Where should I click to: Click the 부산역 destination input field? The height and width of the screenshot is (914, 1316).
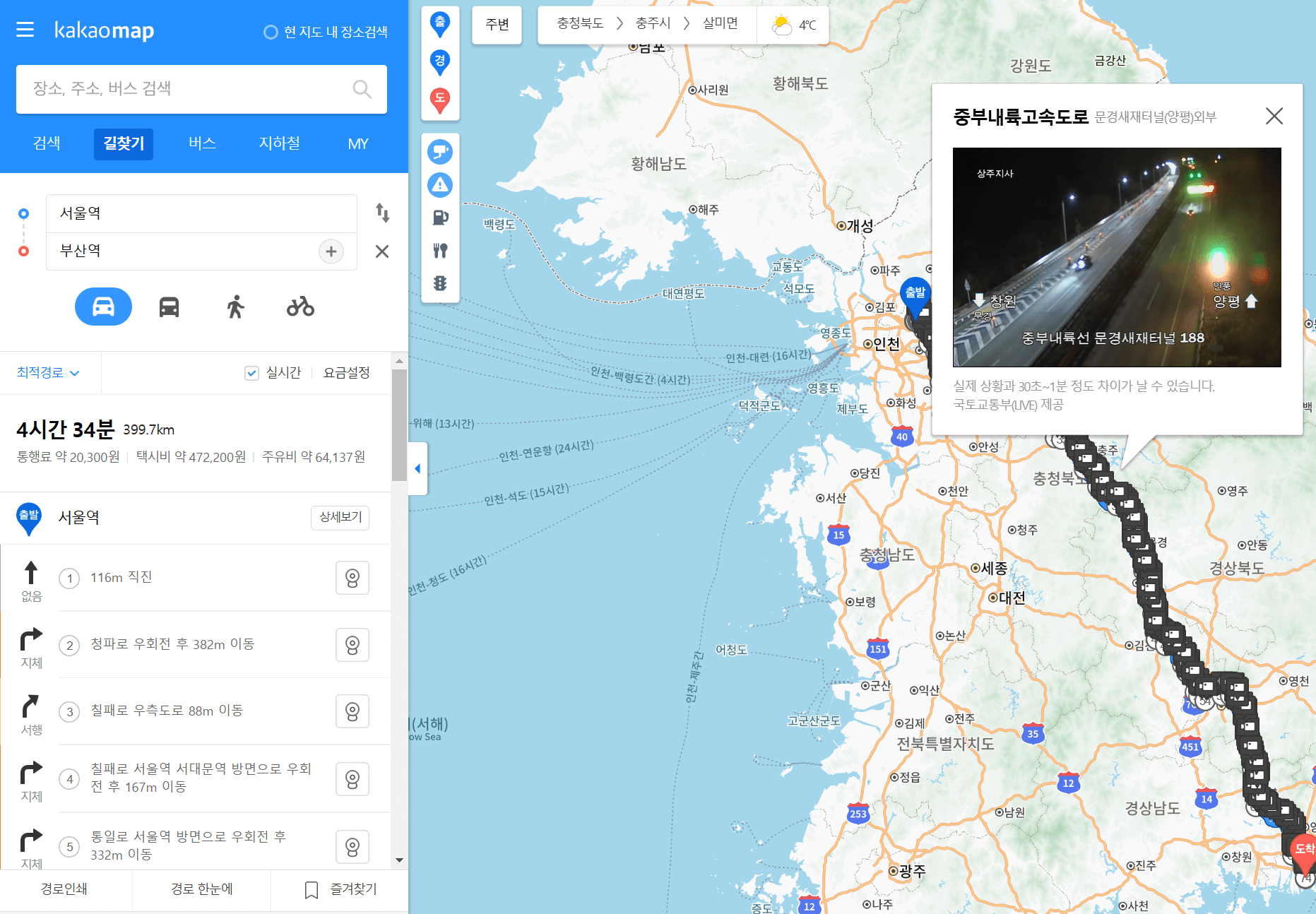pyautogui.click(x=177, y=251)
